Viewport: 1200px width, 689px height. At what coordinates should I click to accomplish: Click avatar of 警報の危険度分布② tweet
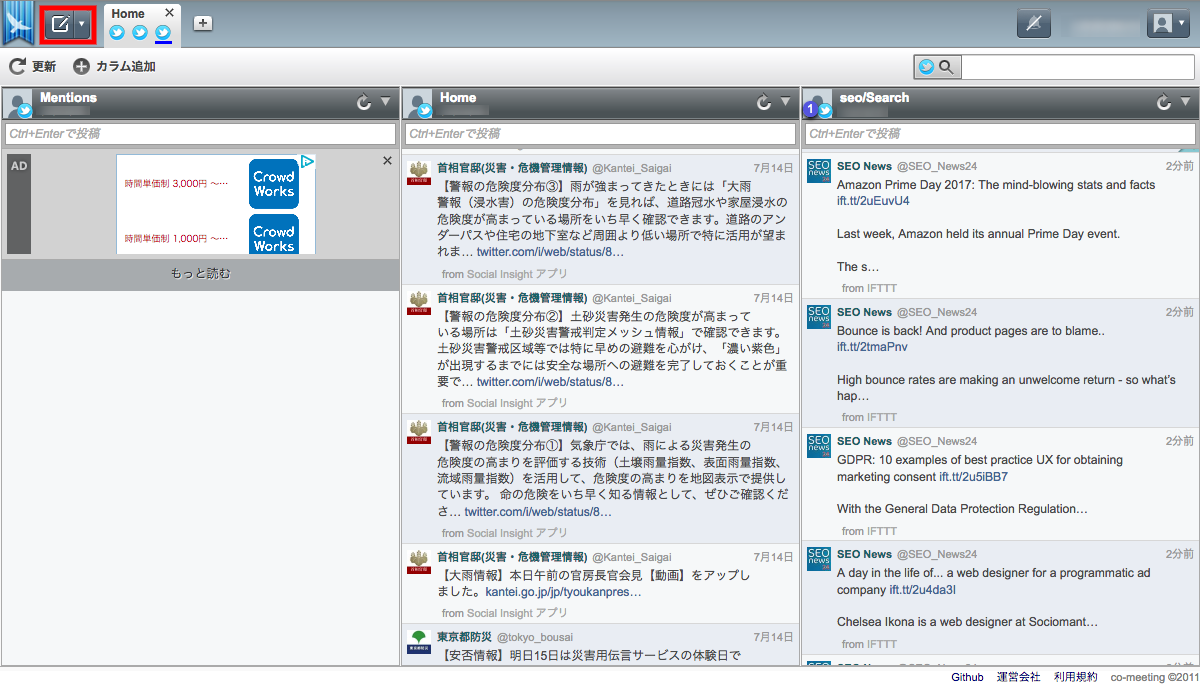pyautogui.click(x=419, y=304)
